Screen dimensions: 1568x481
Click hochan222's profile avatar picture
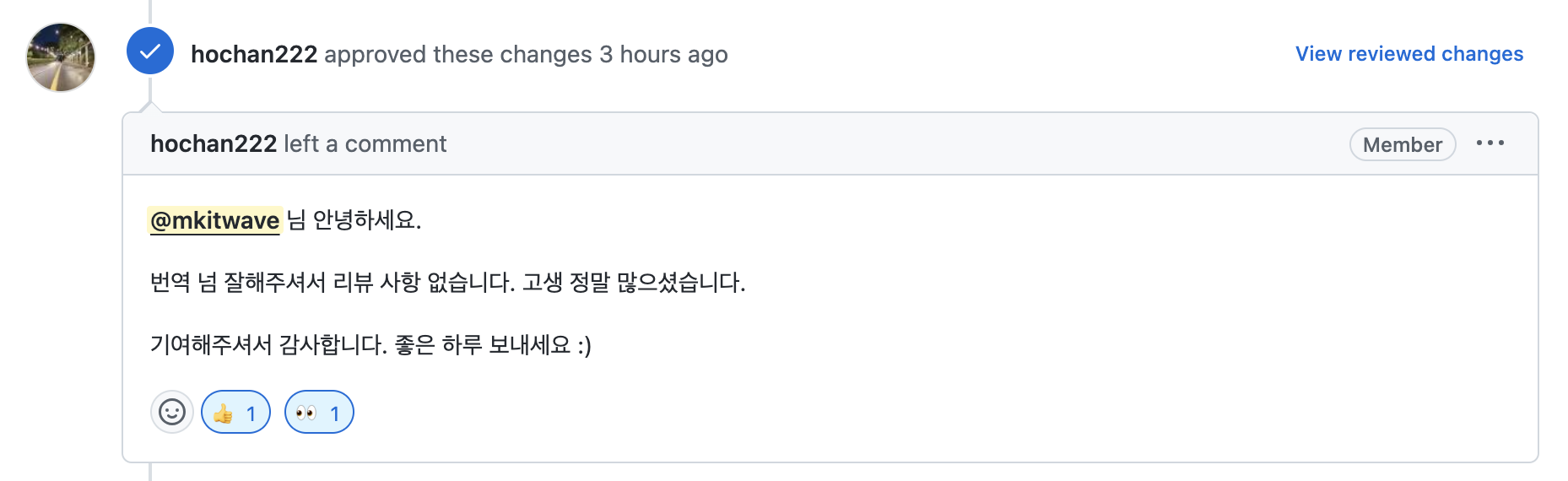[61, 57]
